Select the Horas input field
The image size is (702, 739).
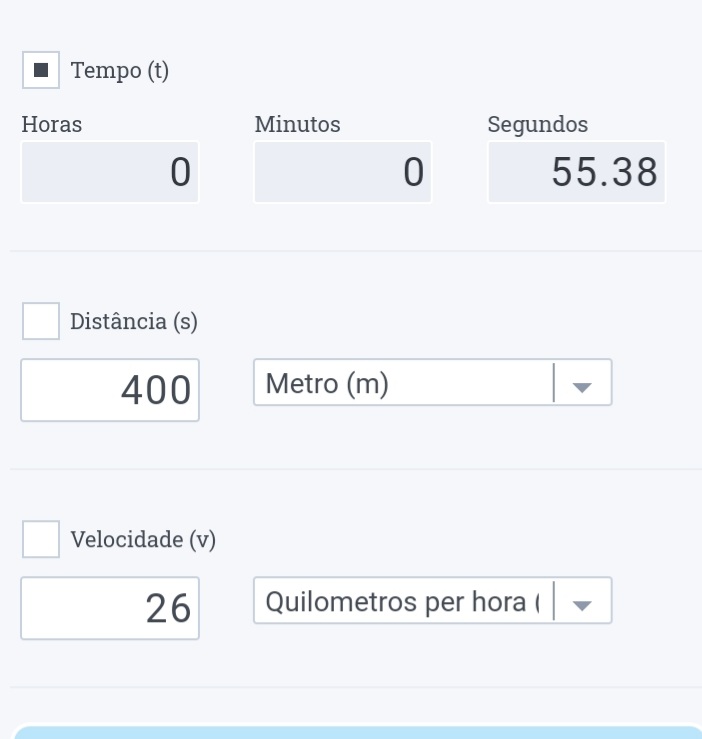pyautogui.click(x=110, y=172)
